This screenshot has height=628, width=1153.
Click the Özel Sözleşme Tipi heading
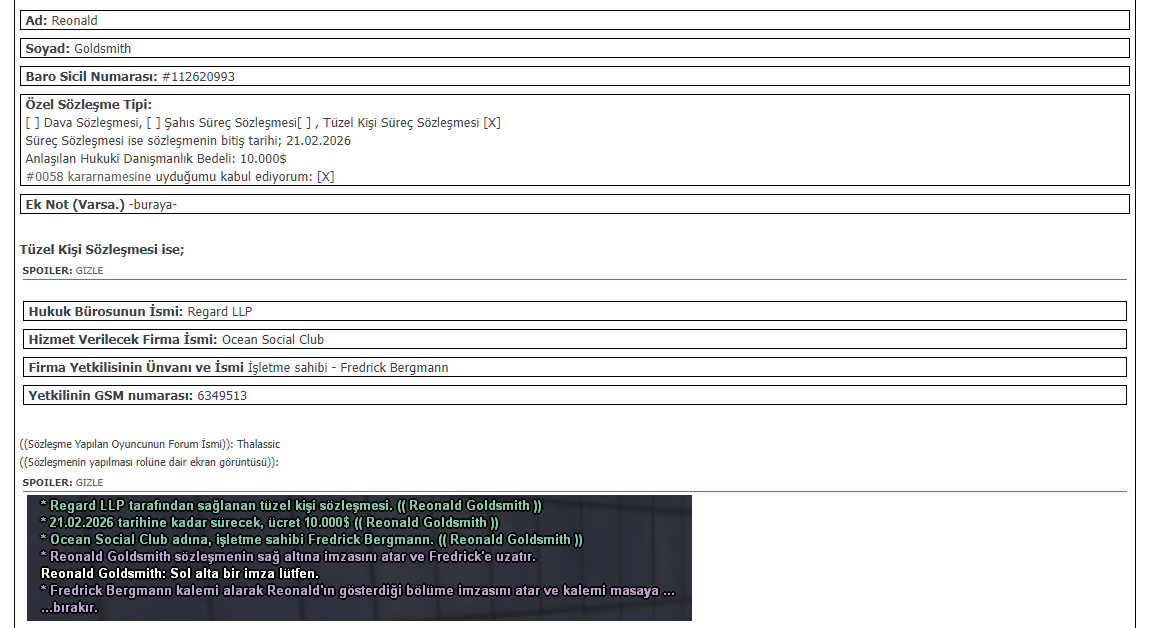tap(88, 104)
